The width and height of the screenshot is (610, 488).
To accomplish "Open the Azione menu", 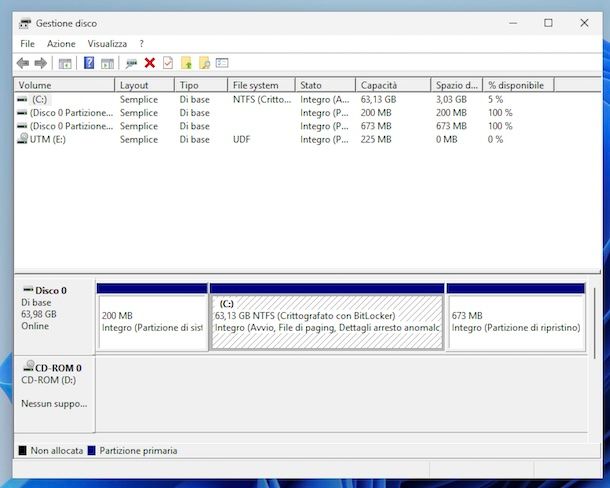I will coord(61,44).
